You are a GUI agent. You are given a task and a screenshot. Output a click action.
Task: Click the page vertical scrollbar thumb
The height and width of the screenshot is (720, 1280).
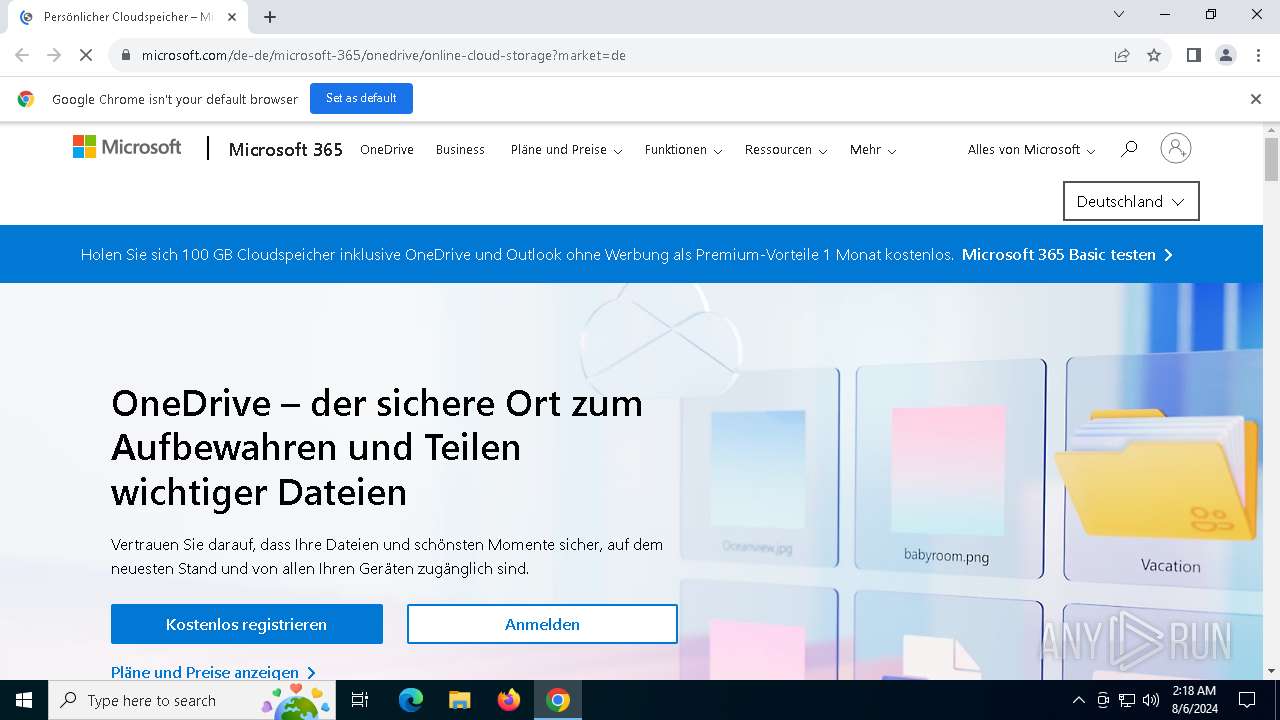1271,160
